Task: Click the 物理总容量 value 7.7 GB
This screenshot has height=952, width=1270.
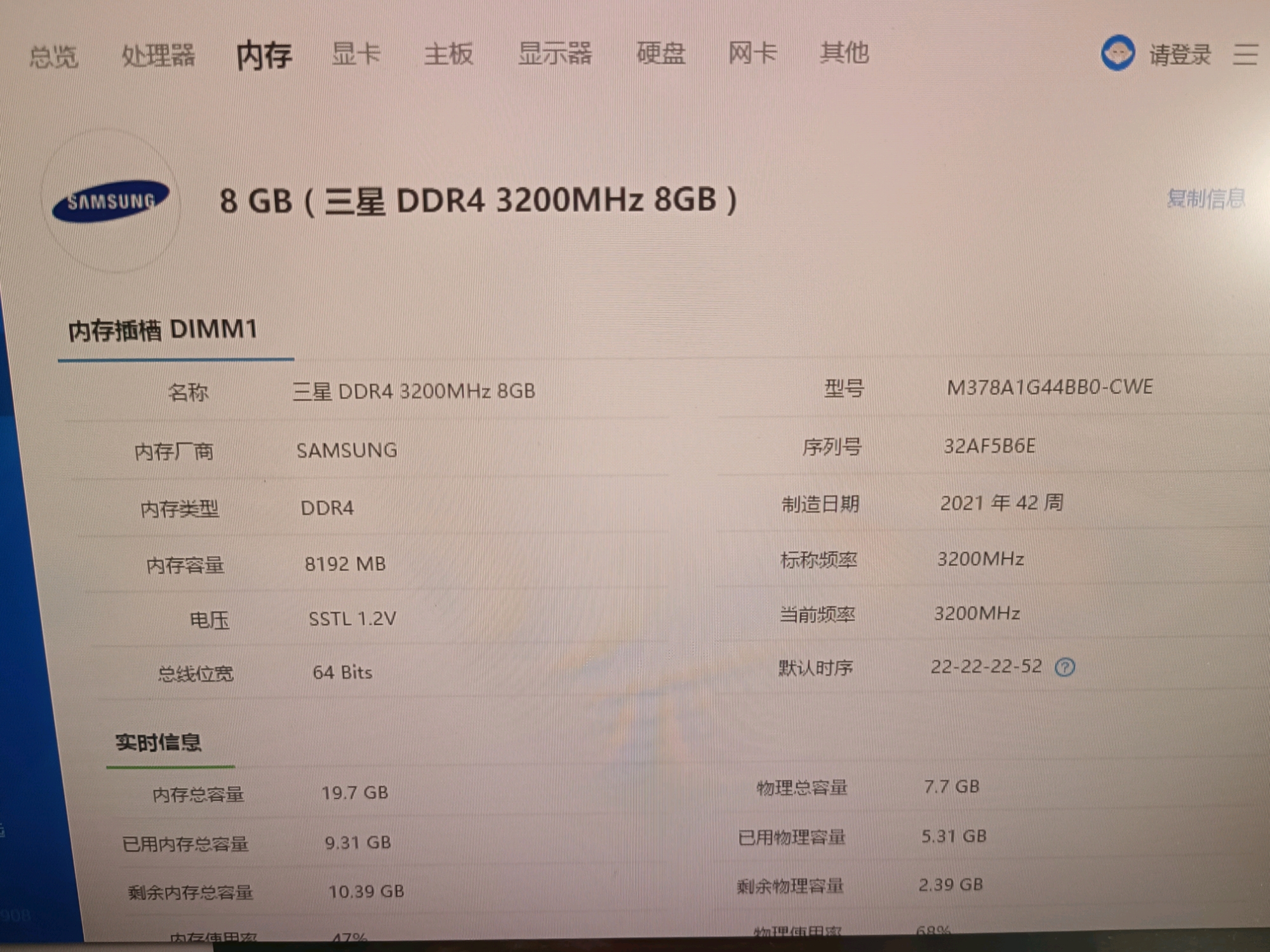Action: [951, 786]
